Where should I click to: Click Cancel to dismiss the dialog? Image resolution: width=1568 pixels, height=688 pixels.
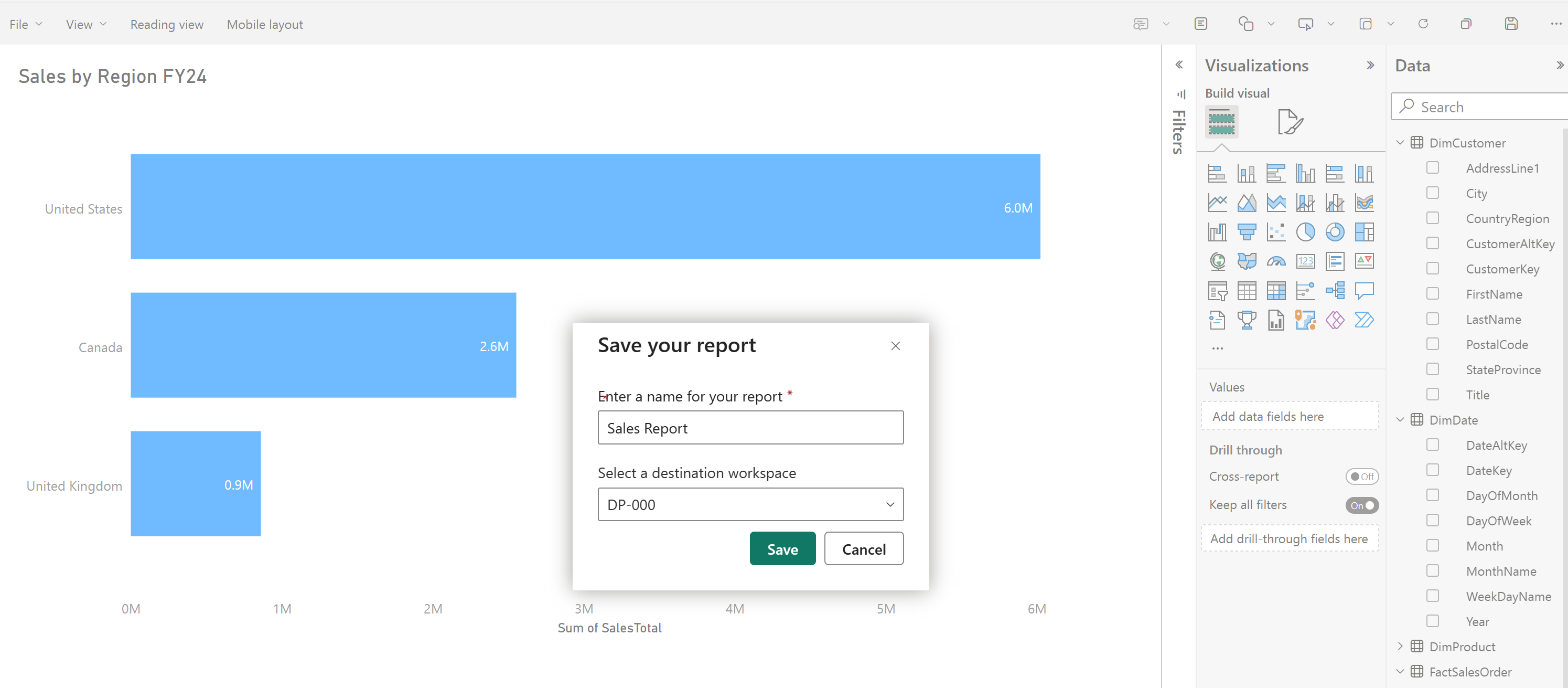(862, 549)
